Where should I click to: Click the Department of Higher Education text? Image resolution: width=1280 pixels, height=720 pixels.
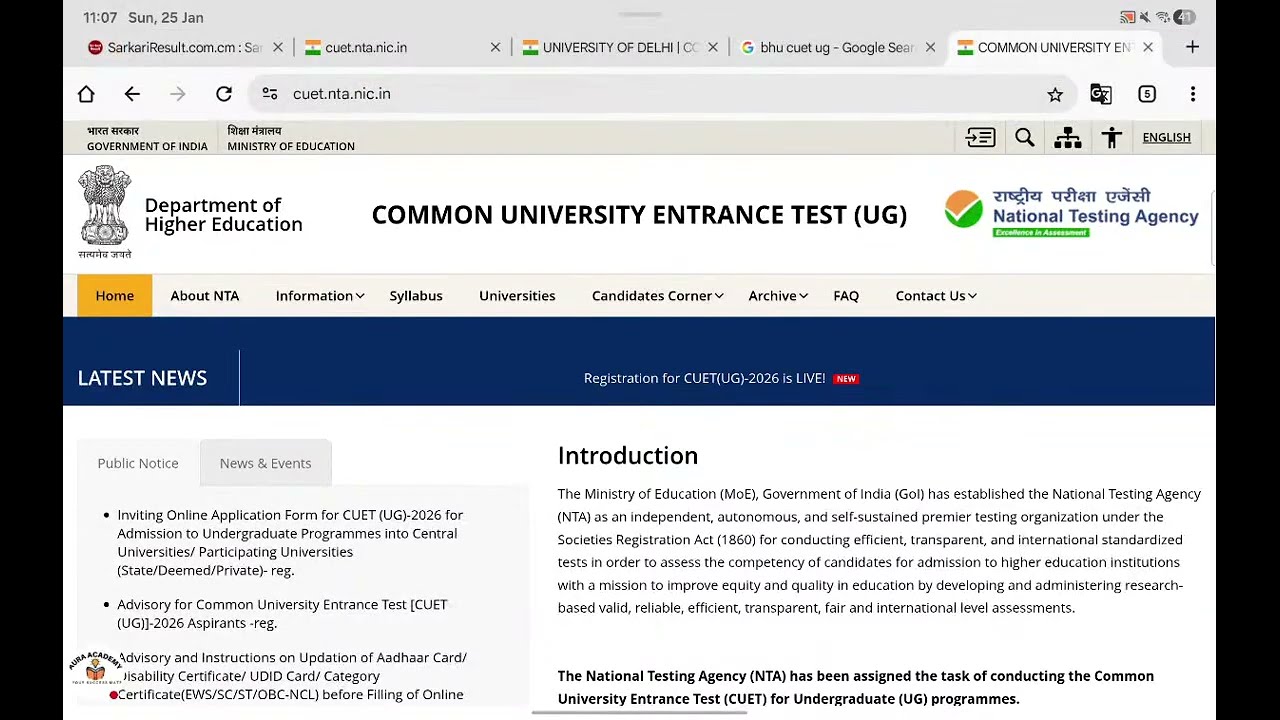pyautogui.click(x=224, y=215)
